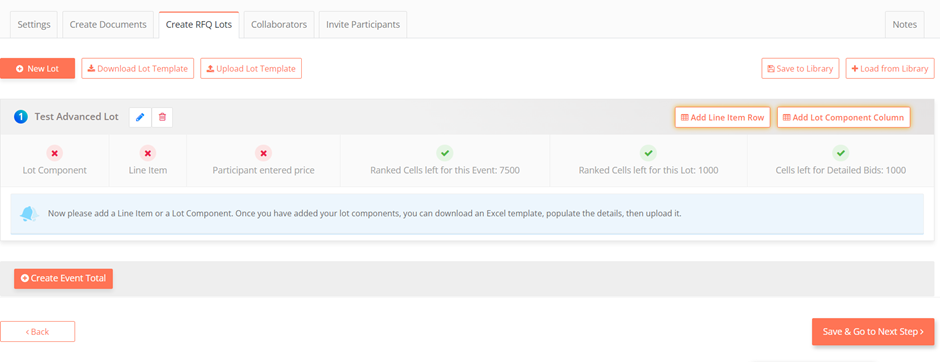Click the blue number 1 lot badge
The image size is (940, 362).
[21, 117]
